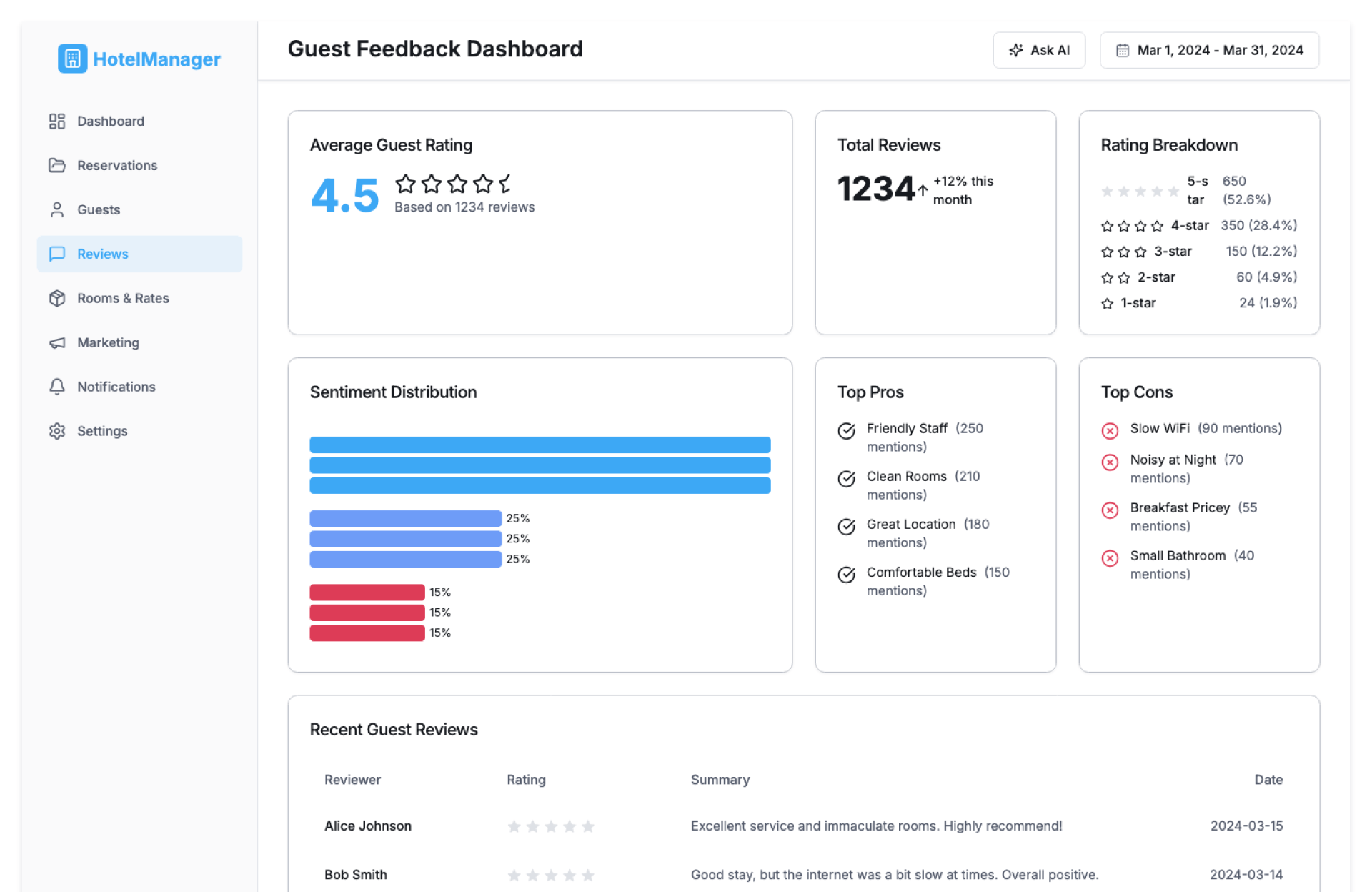Select Alice Johnson's review row
This screenshot has height=892, width=1372.
(x=803, y=826)
